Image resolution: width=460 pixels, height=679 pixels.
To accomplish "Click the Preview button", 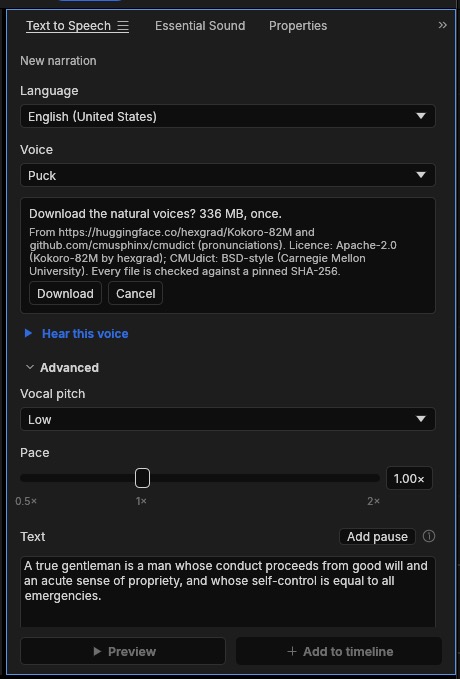I will (123, 651).
